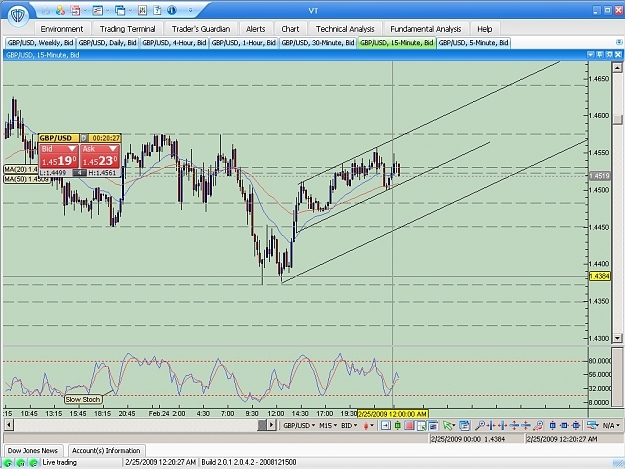Click the red square icon in chart toolbar
This screenshot has width=625, height=469.
409,426
